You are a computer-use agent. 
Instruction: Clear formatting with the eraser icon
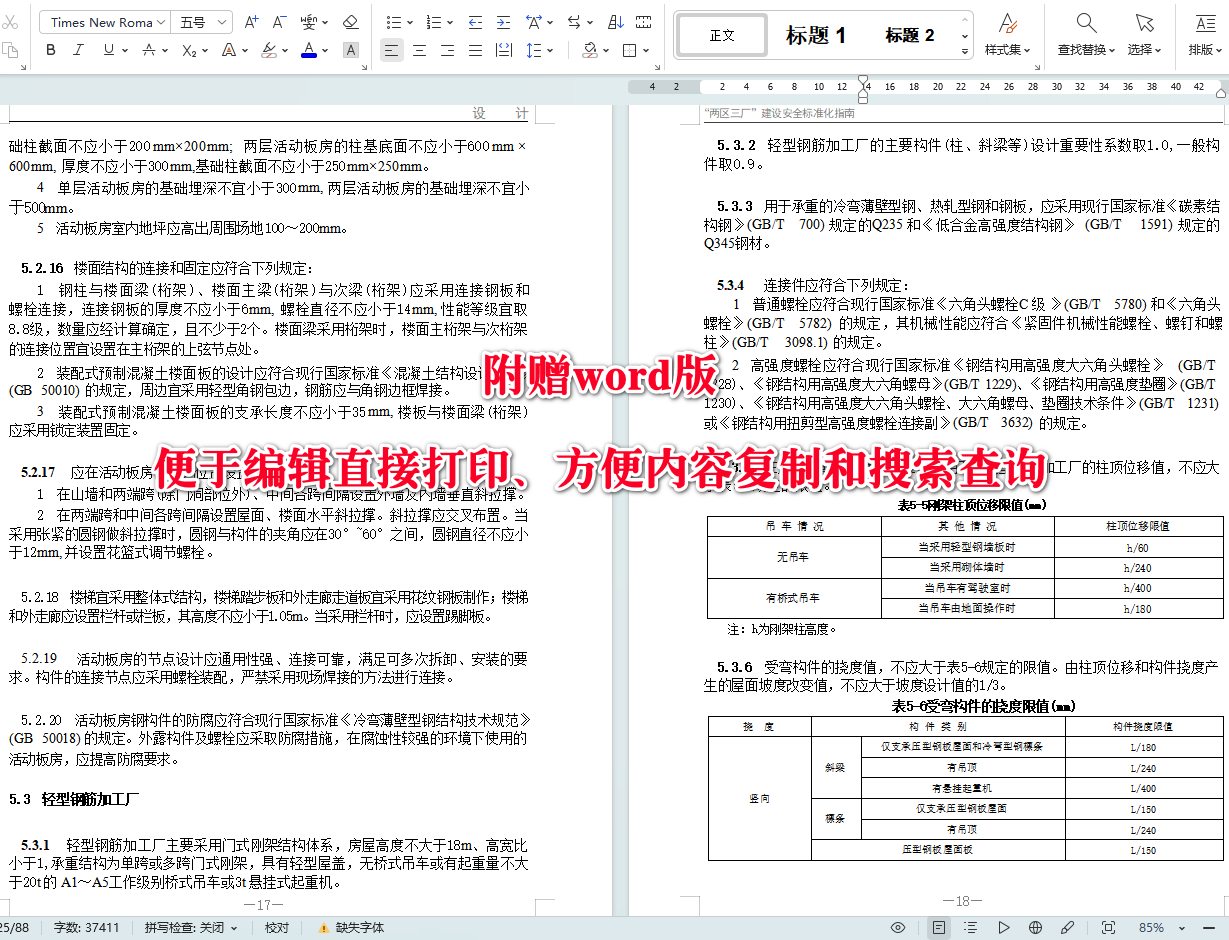pos(350,21)
